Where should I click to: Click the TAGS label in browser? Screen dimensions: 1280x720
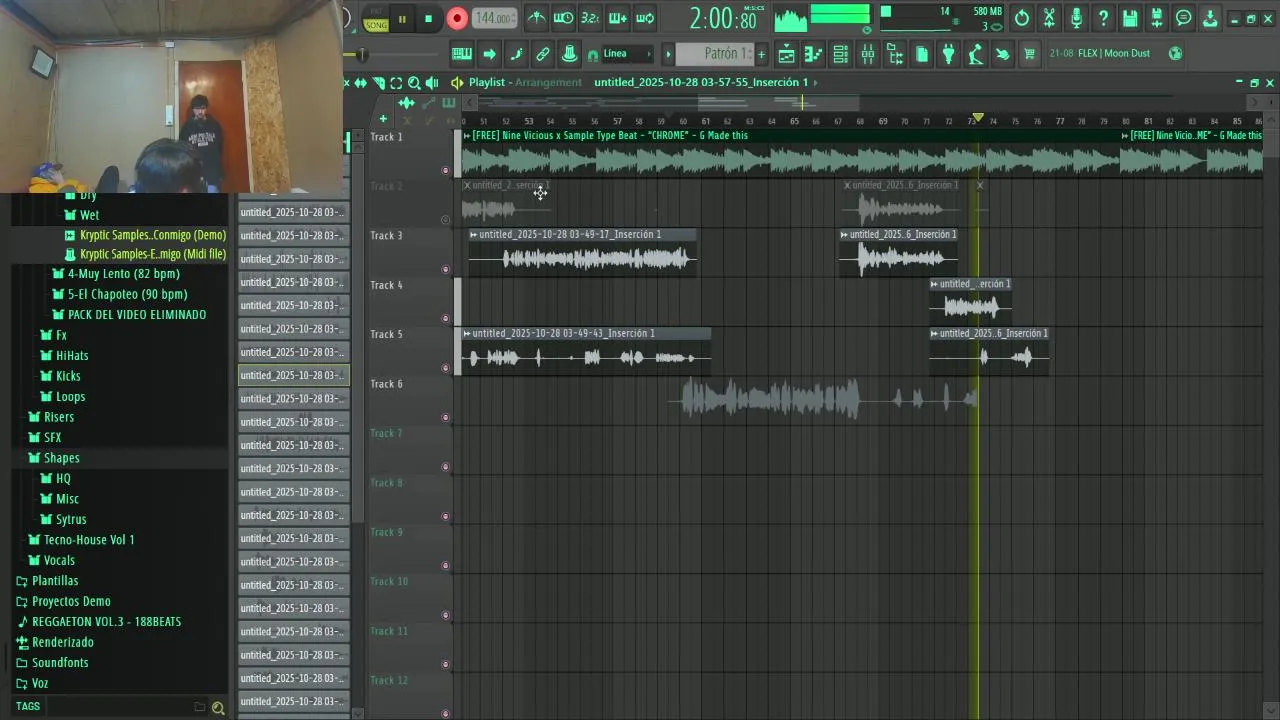28,706
